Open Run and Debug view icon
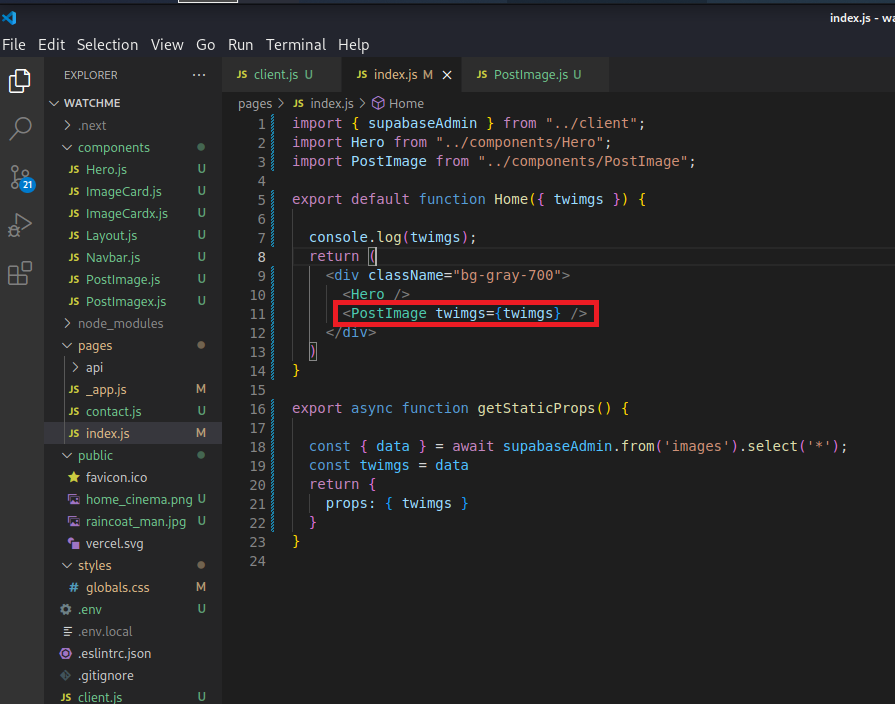Image resolution: width=895 pixels, height=704 pixels. [20, 225]
